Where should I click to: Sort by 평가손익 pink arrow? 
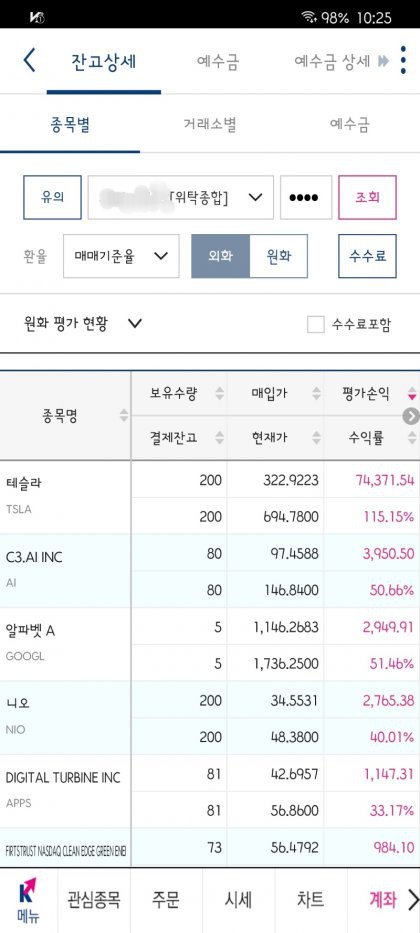pyautogui.click(x=412, y=393)
